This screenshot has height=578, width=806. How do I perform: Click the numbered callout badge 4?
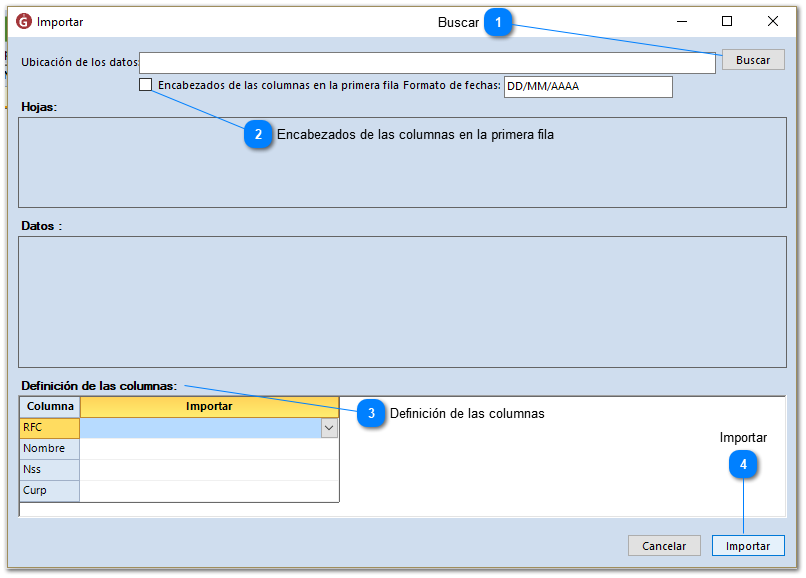(x=743, y=464)
